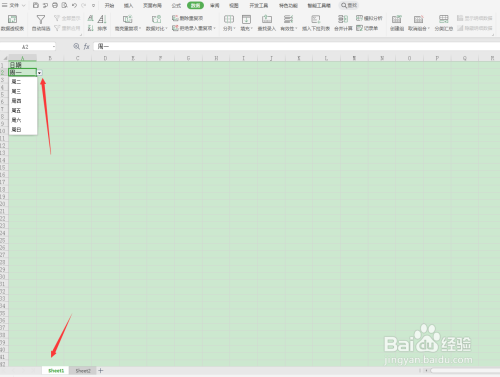Image resolution: width=500 pixels, height=377 pixels.
Task: Select the Sheet1 tab
Action: (56, 371)
